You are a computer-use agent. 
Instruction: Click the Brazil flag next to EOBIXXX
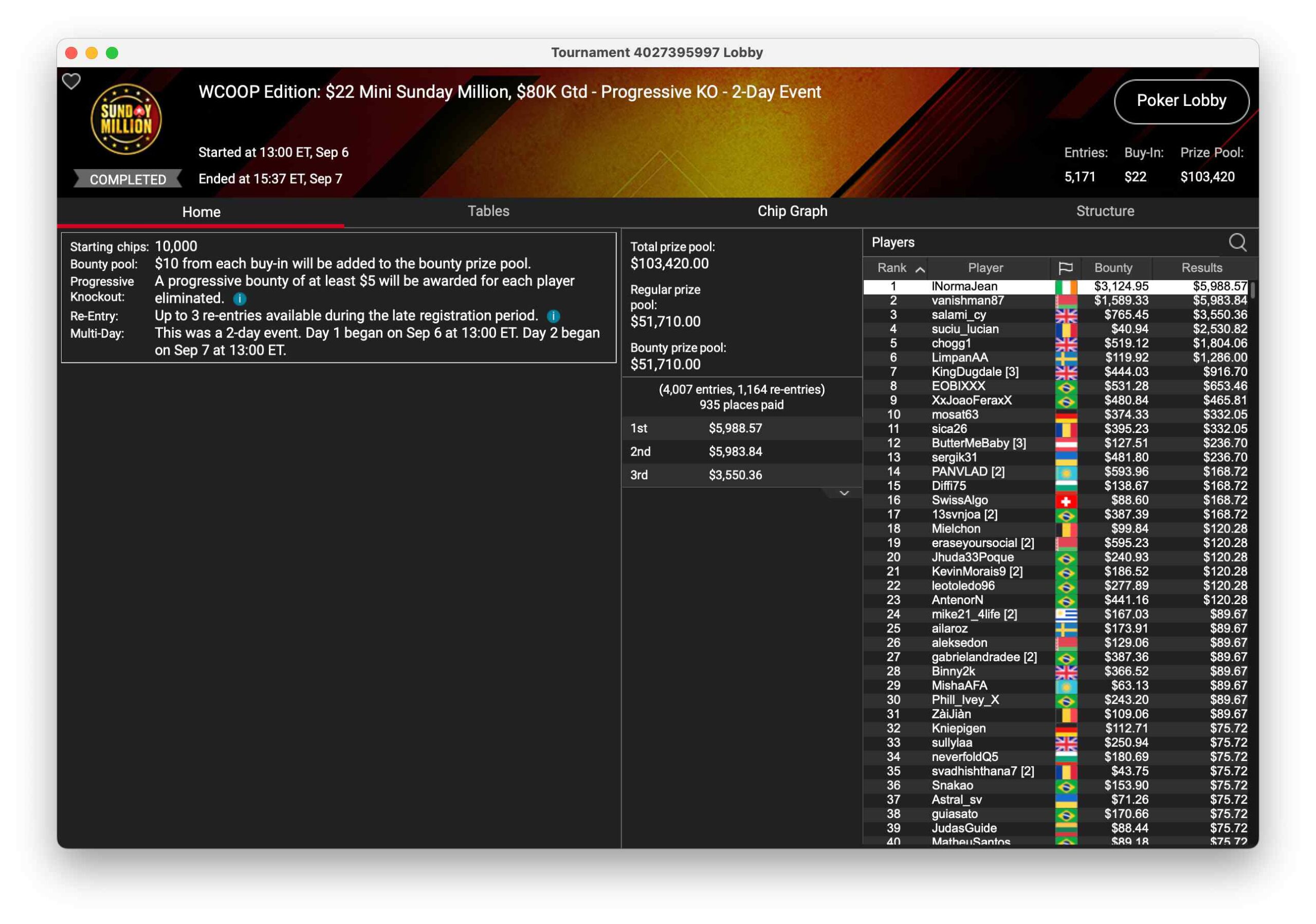[x=1065, y=386]
